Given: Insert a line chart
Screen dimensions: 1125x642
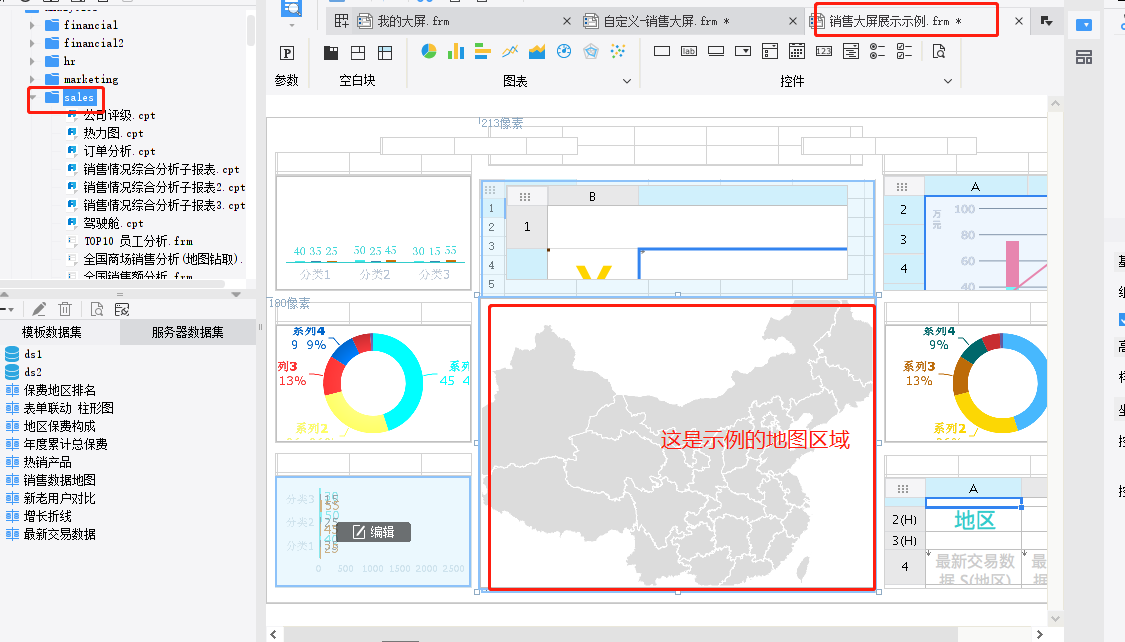Looking at the screenshot, I should coord(510,51).
